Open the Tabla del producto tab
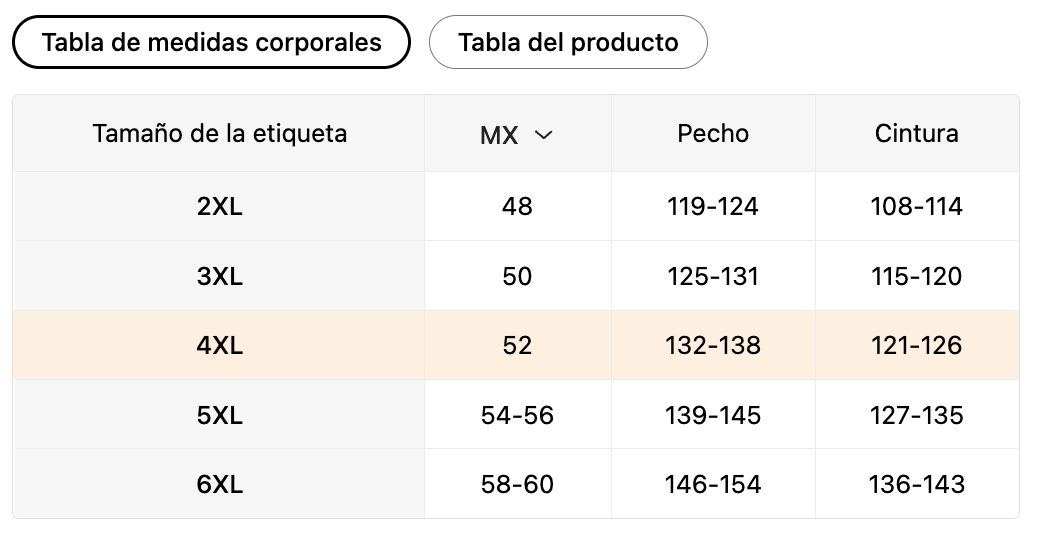The width and height of the screenshot is (1038, 546). point(568,42)
